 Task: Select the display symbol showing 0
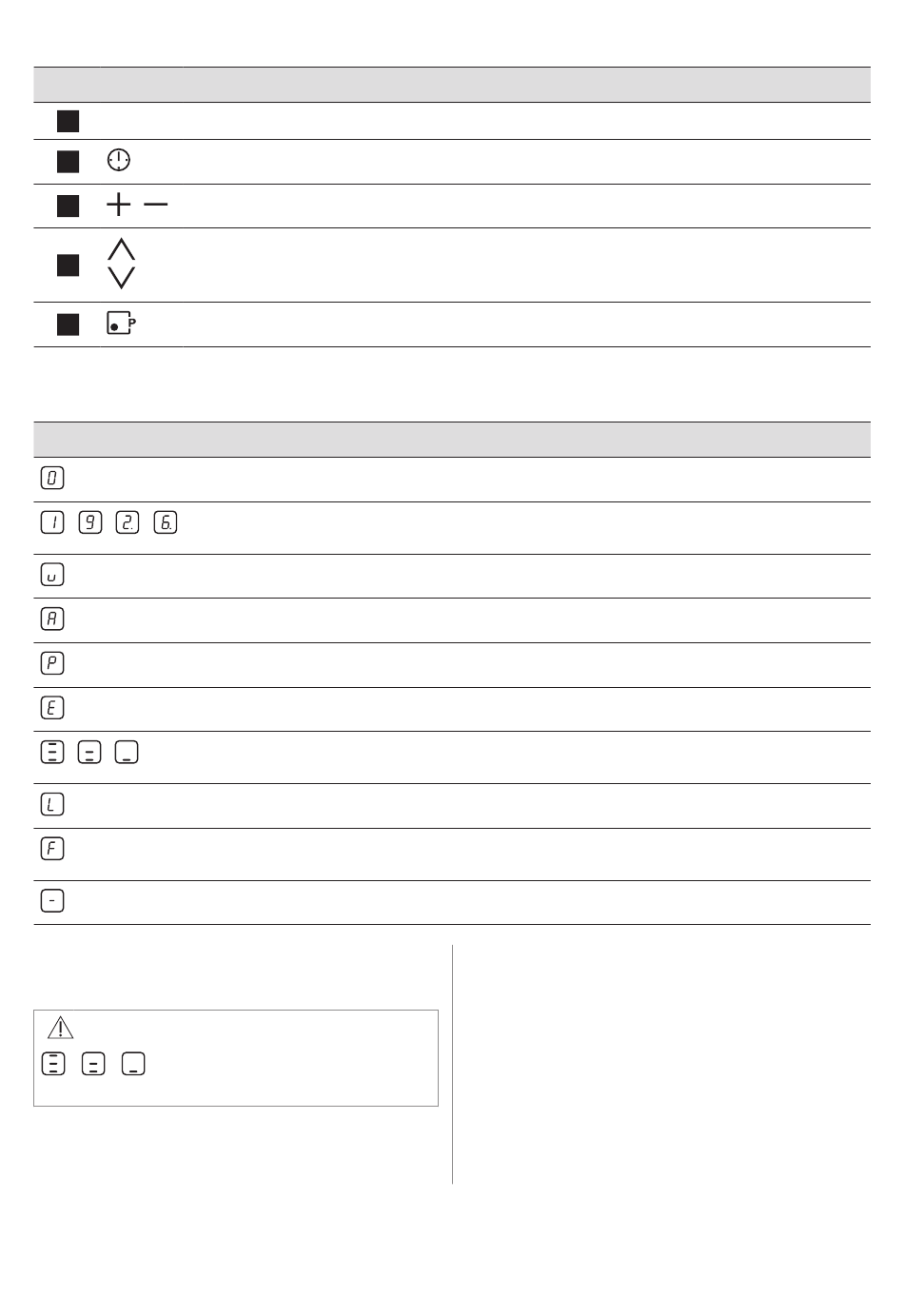point(52,478)
